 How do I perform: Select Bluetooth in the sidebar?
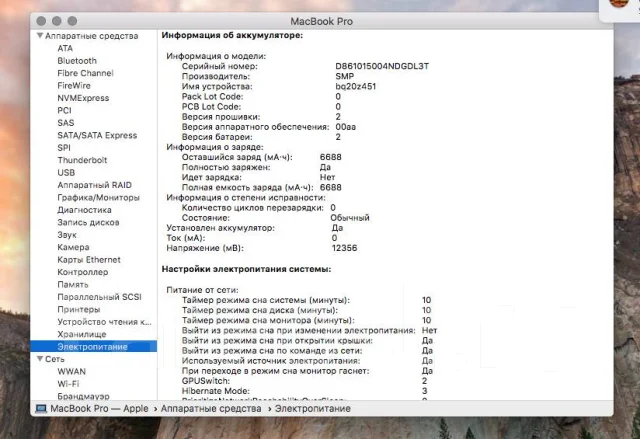[x=77, y=61]
